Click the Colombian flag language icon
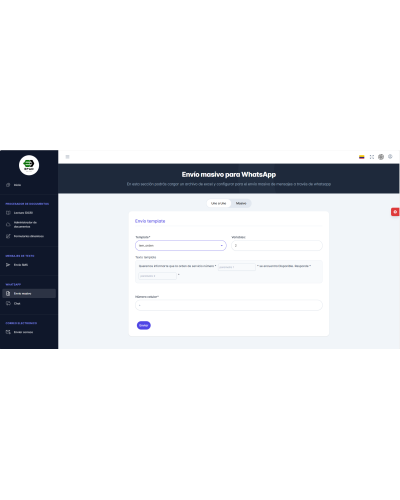 pyautogui.click(x=362, y=157)
